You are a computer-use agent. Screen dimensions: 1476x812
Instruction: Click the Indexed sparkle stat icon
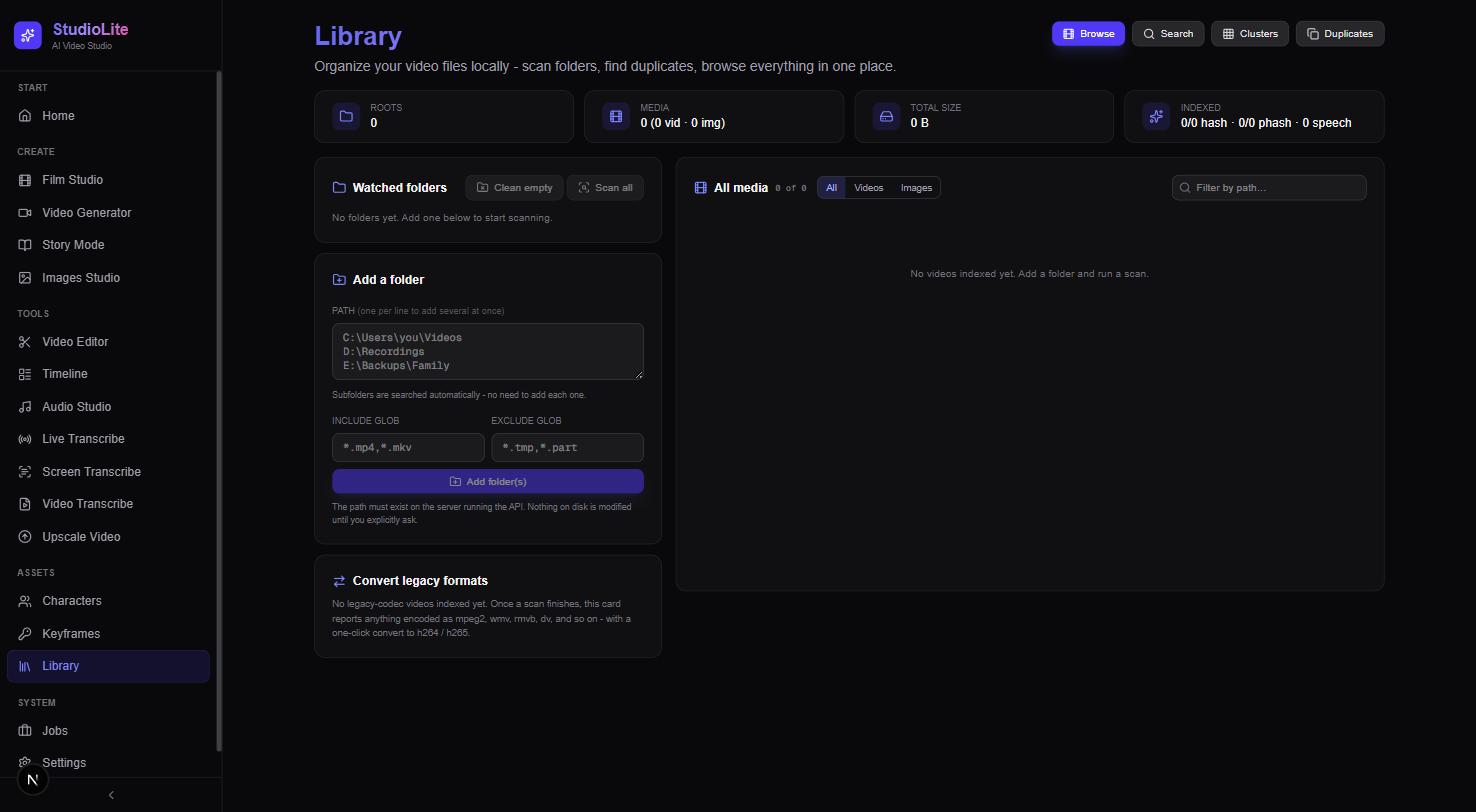[1156, 116]
